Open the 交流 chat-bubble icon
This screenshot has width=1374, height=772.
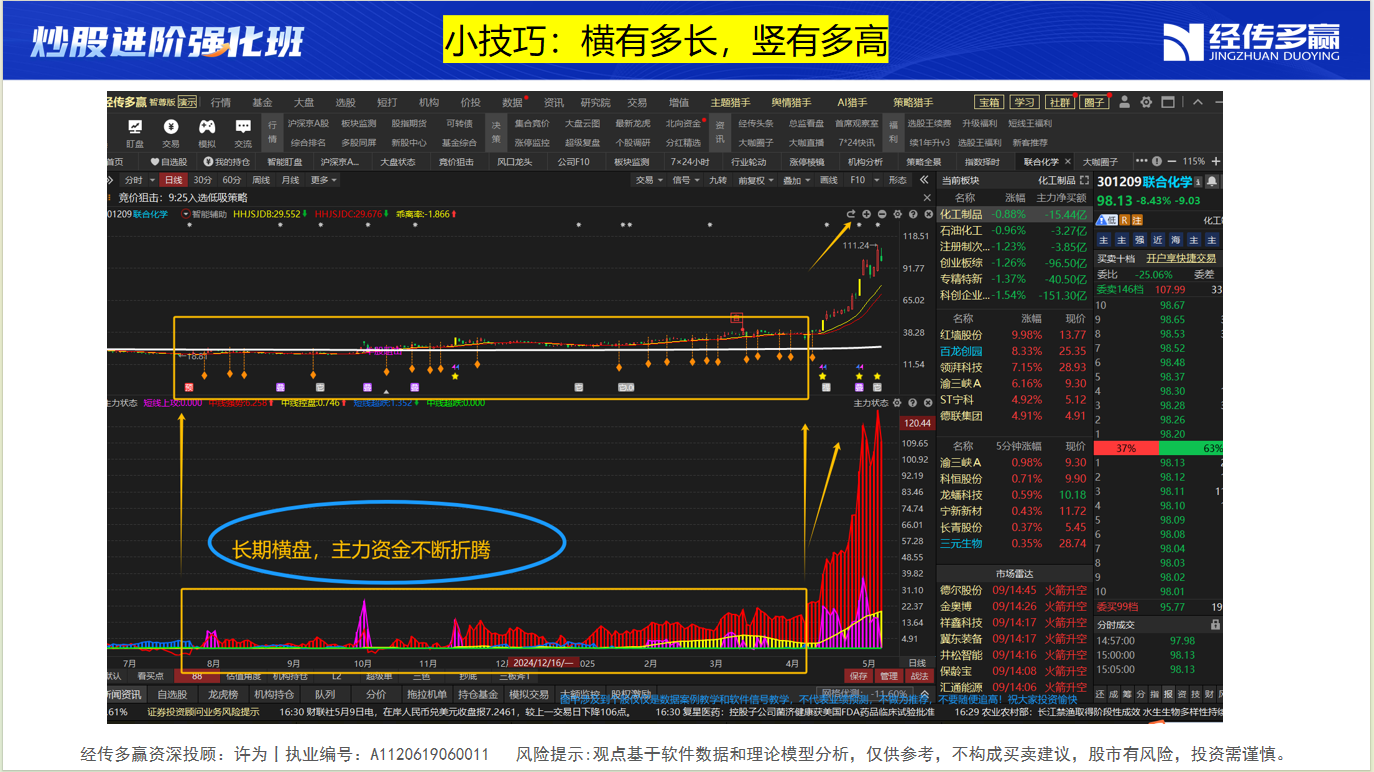[x=243, y=127]
